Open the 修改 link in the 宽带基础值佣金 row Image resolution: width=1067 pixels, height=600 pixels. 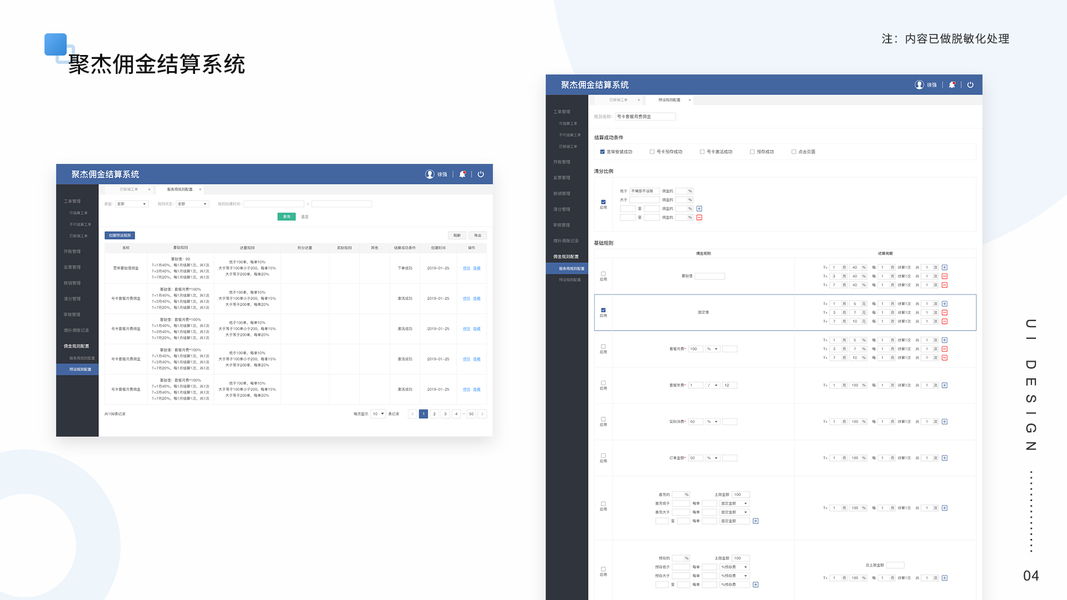coord(466,268)
